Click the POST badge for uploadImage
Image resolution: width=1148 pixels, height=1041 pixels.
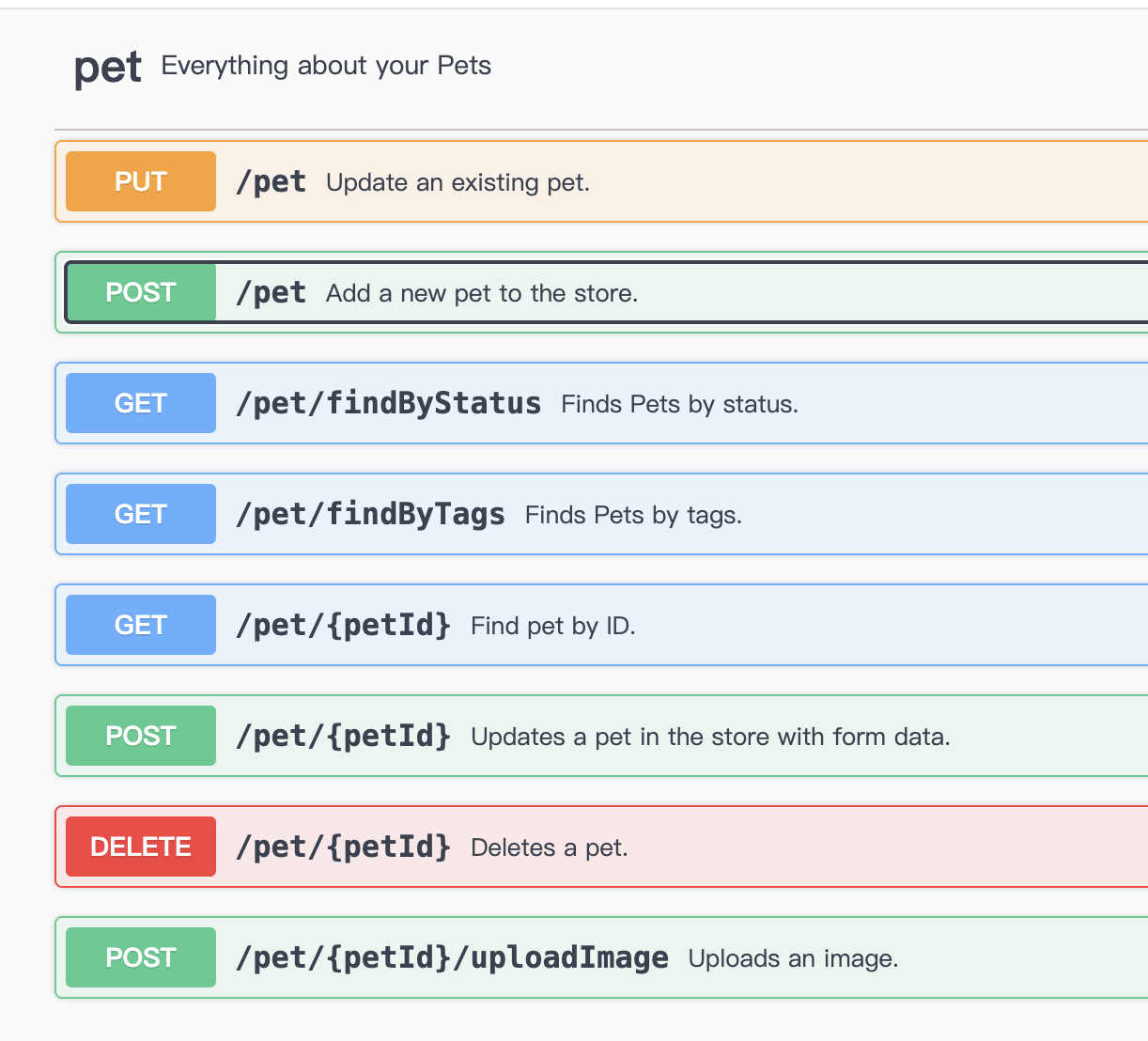[141, 957]
